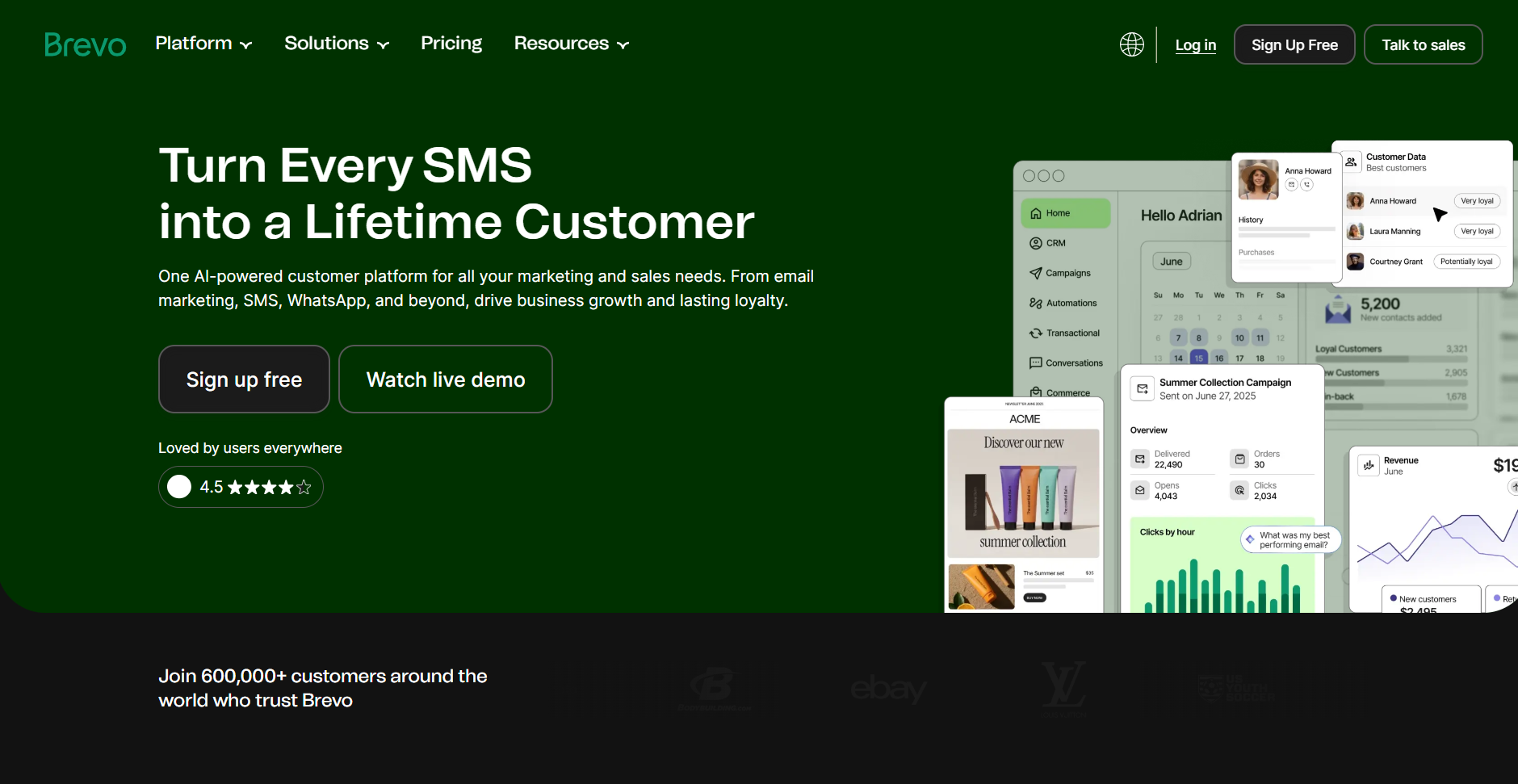The height and width of the screenshot is (784, 1518).
Task: Click the Customer Data people icon
Action: [x=1351, y=161]
